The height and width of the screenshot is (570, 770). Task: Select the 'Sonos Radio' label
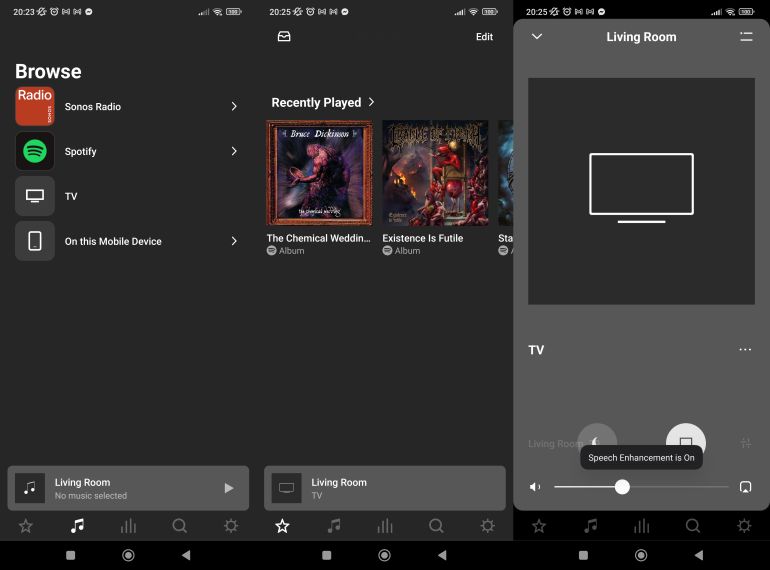(x=93, y=107)
